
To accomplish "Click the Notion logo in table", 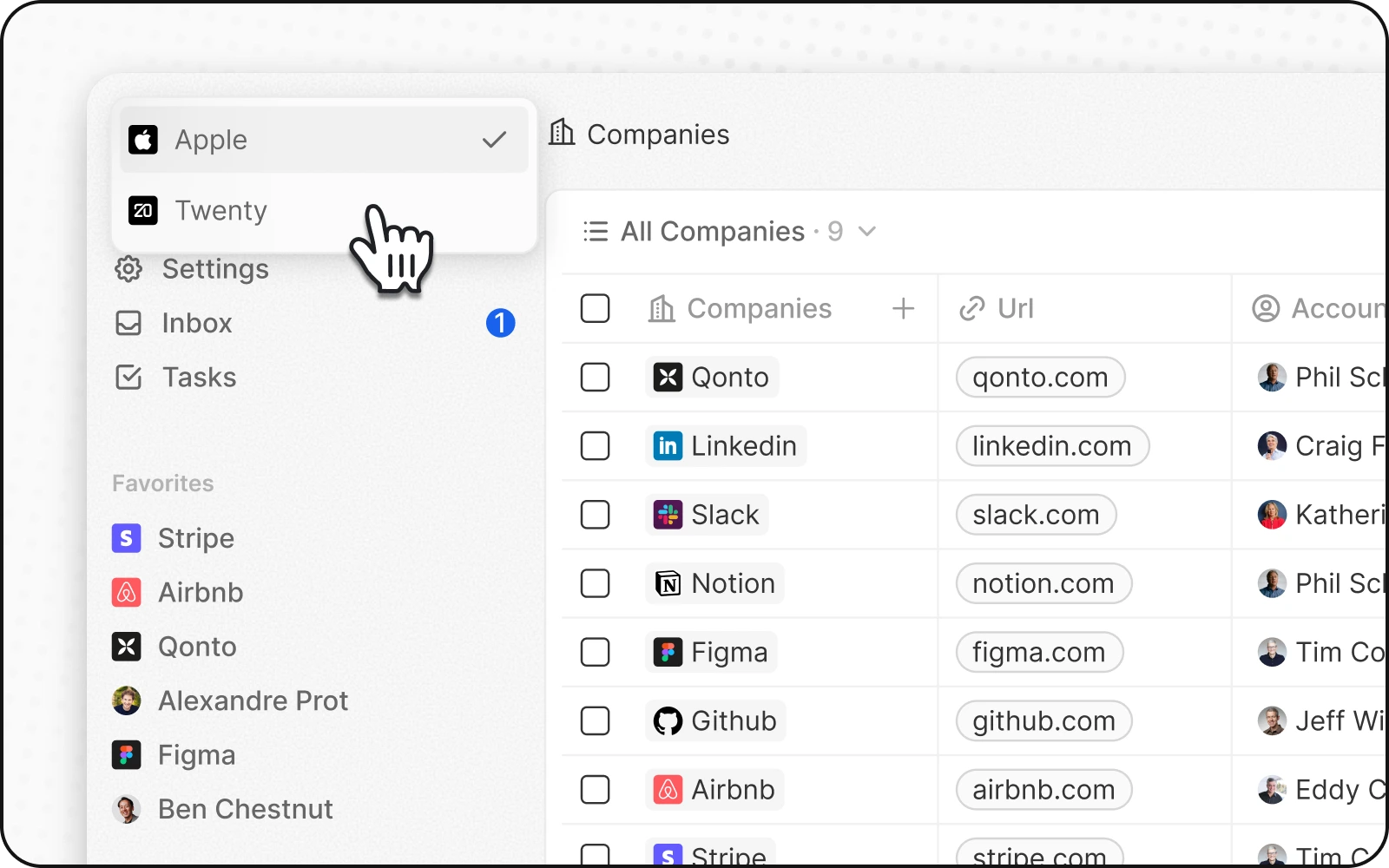I will pos(668,584).
